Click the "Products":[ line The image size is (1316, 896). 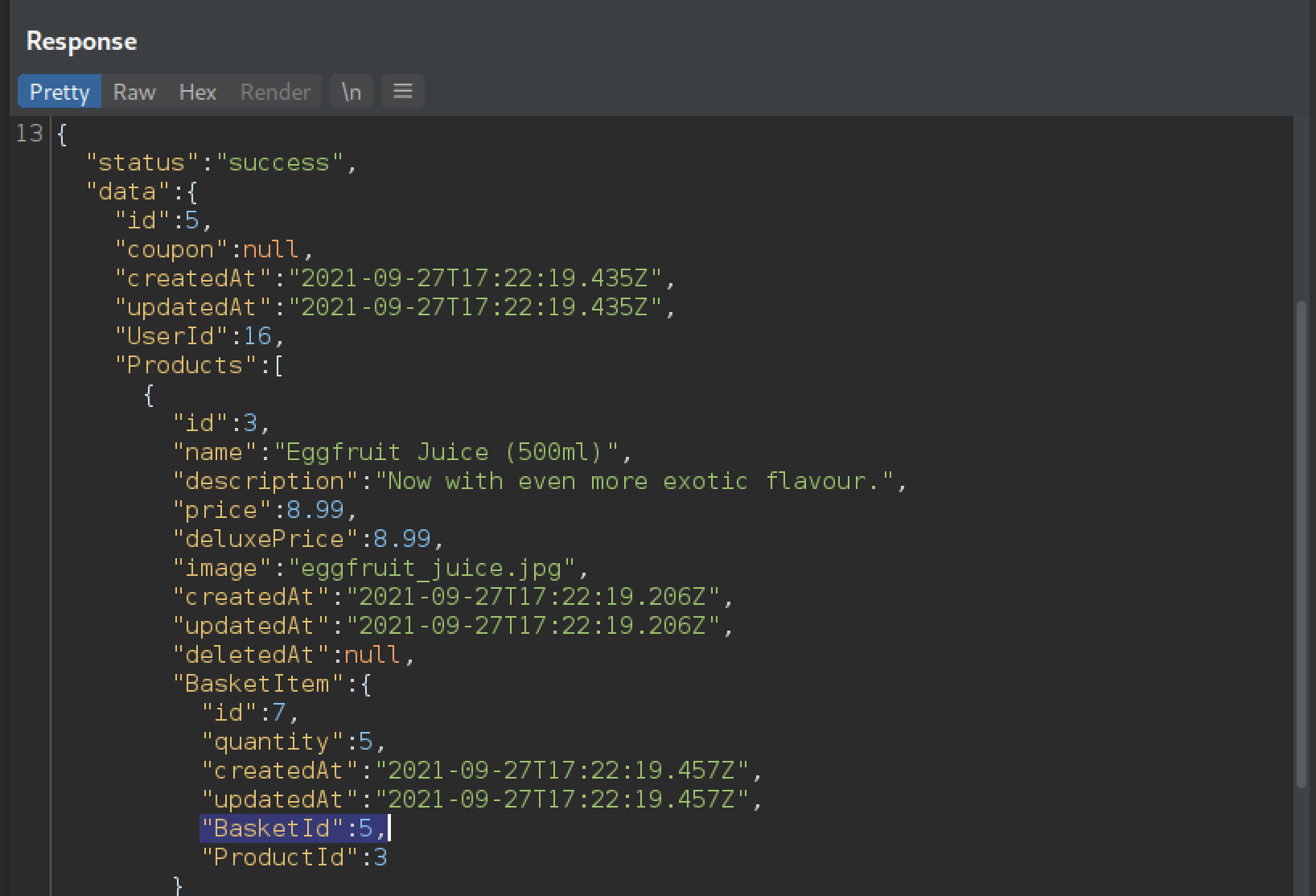(199, 365)
